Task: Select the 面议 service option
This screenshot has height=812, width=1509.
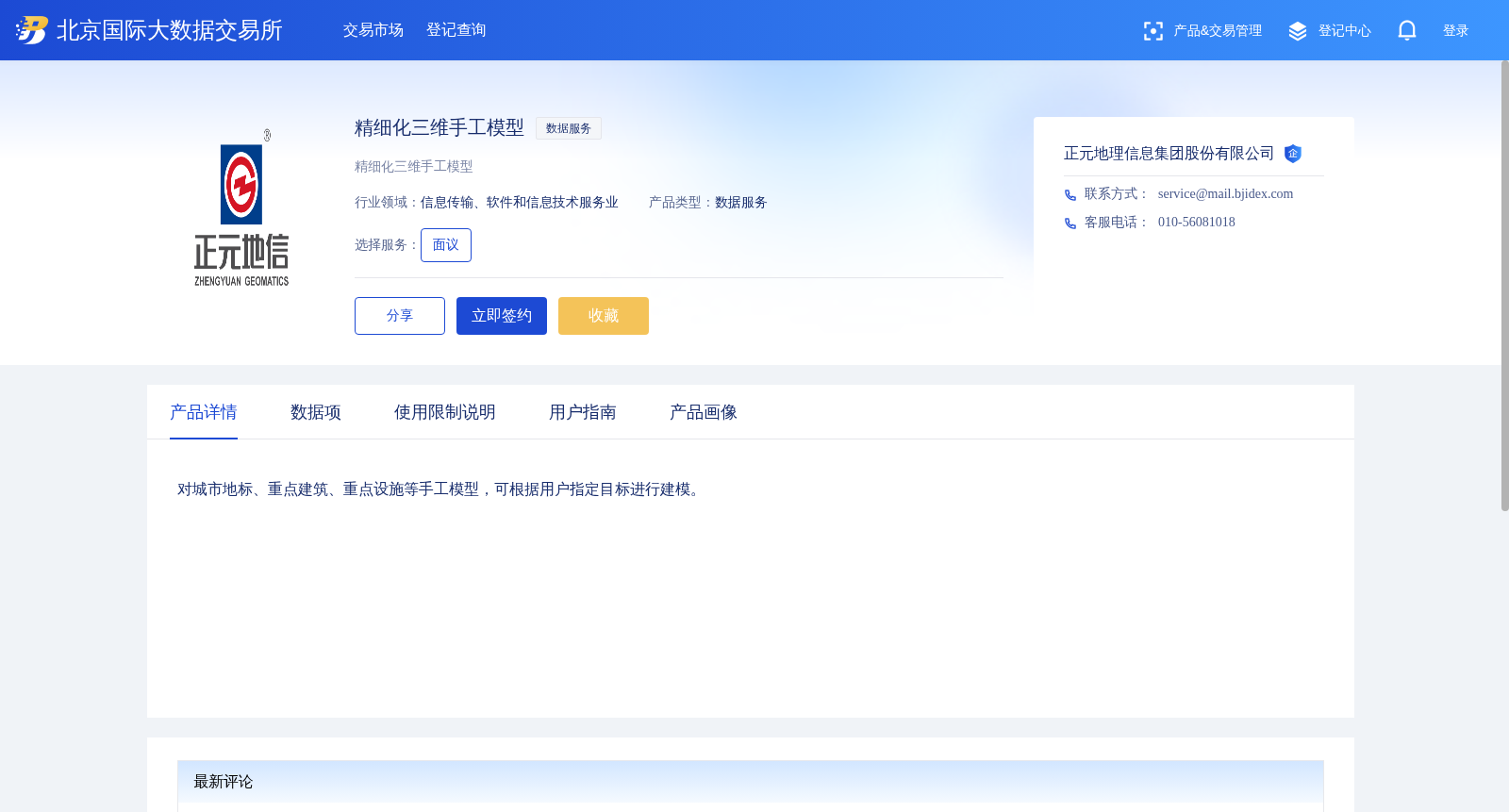Action: (x=446, y=245)
